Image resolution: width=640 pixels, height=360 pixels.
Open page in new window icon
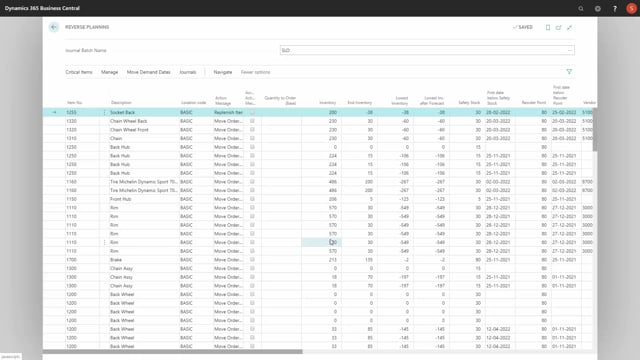click(x=558, y=27)
